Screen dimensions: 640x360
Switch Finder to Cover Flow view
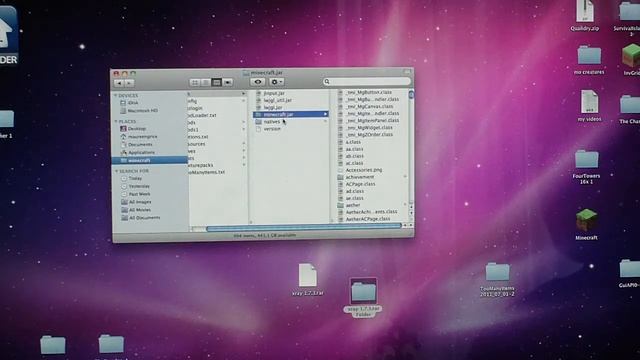(x=228, y=83)
